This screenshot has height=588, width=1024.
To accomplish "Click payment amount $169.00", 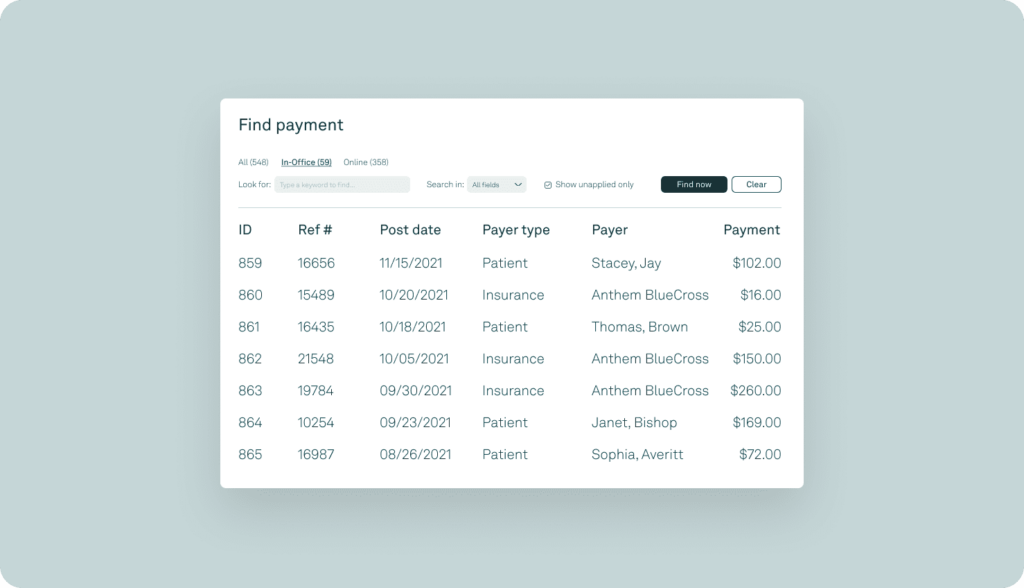I will point(756,423).
